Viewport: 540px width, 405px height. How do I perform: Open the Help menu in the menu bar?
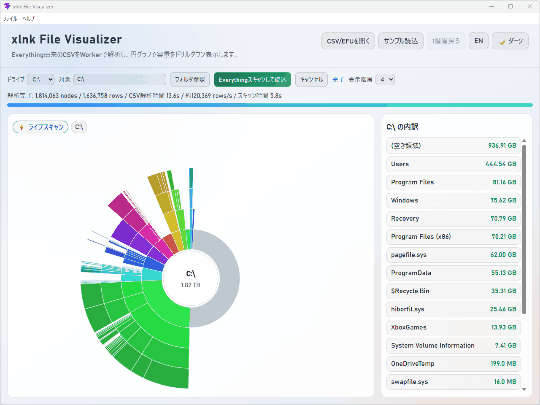coord(28,19)
